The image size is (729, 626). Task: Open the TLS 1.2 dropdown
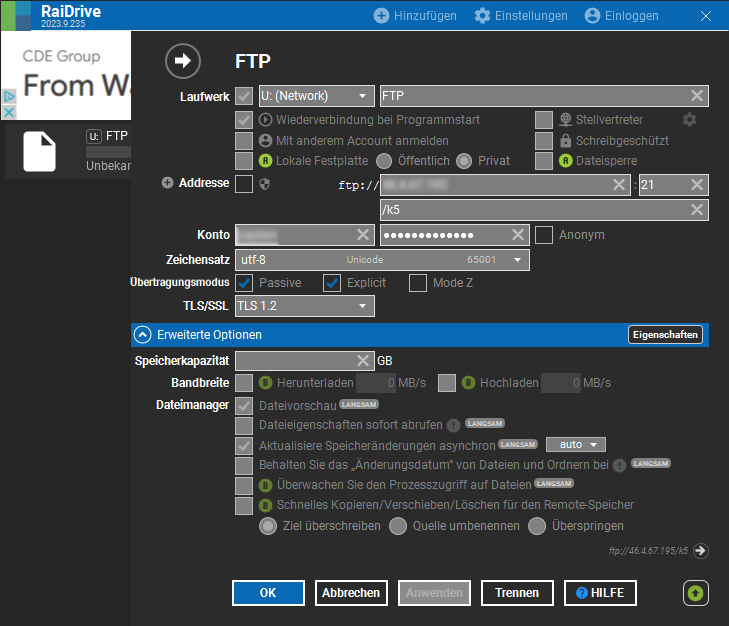pos(304,306)
